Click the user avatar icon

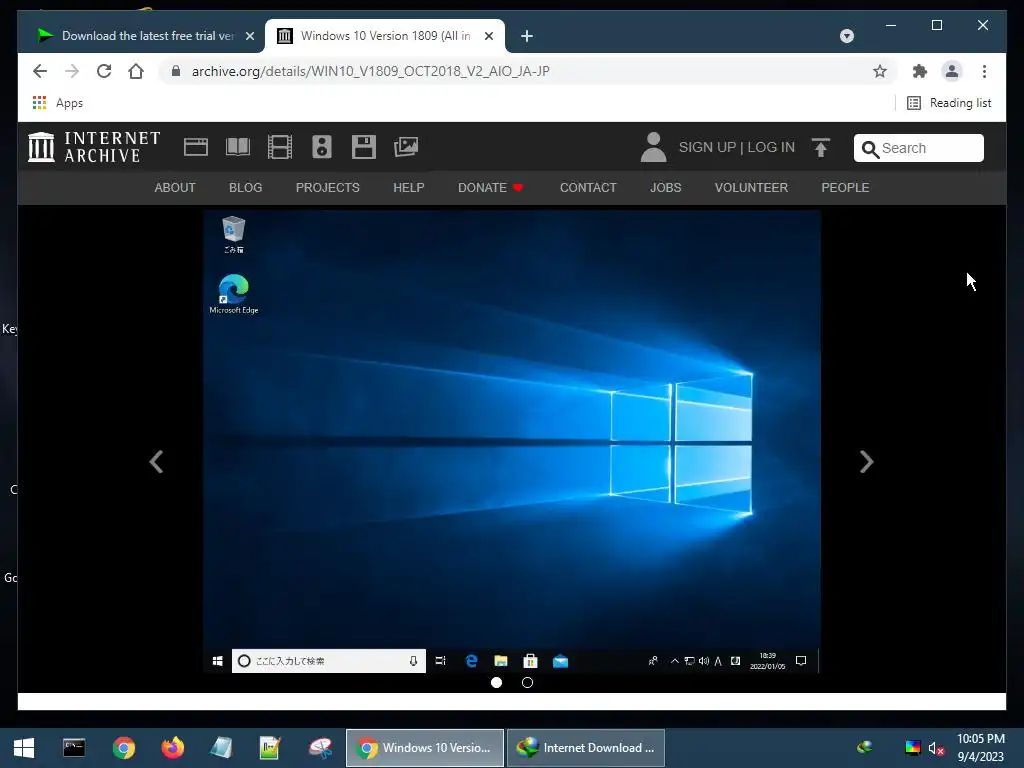653,147
